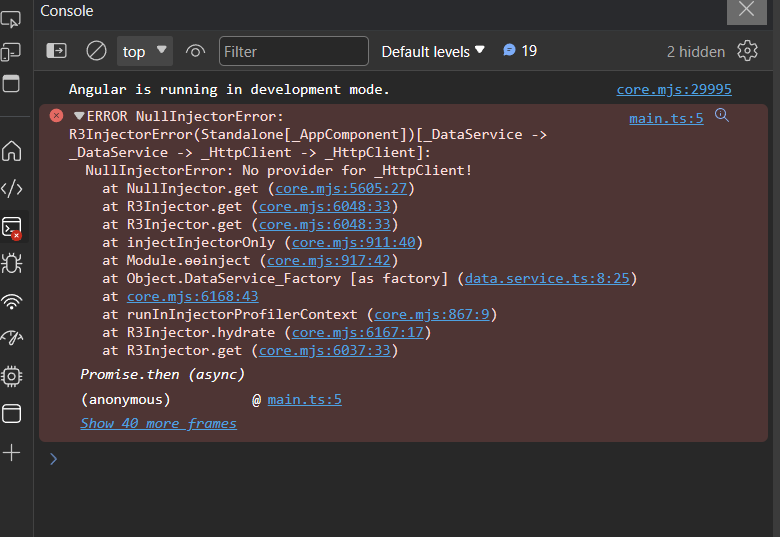Open the Default levels dropdown
The width and height of the screenshot is (780, 537).
pos(433,51)
